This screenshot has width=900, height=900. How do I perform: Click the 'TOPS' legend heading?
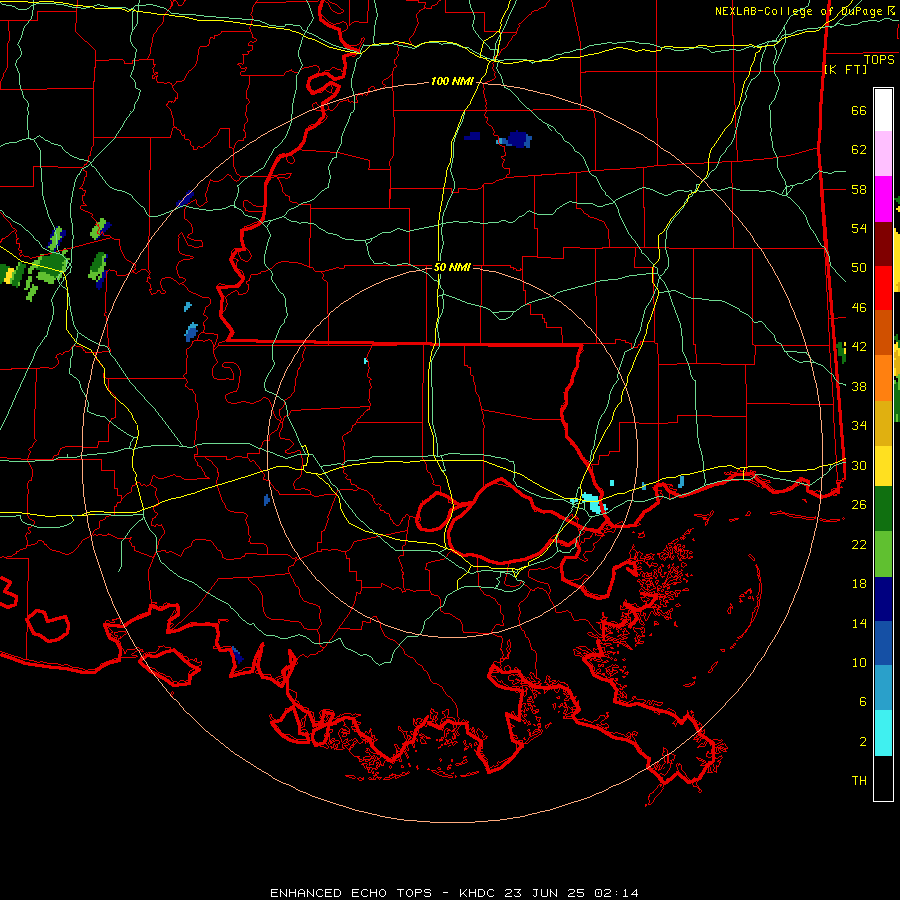point(879,60)
